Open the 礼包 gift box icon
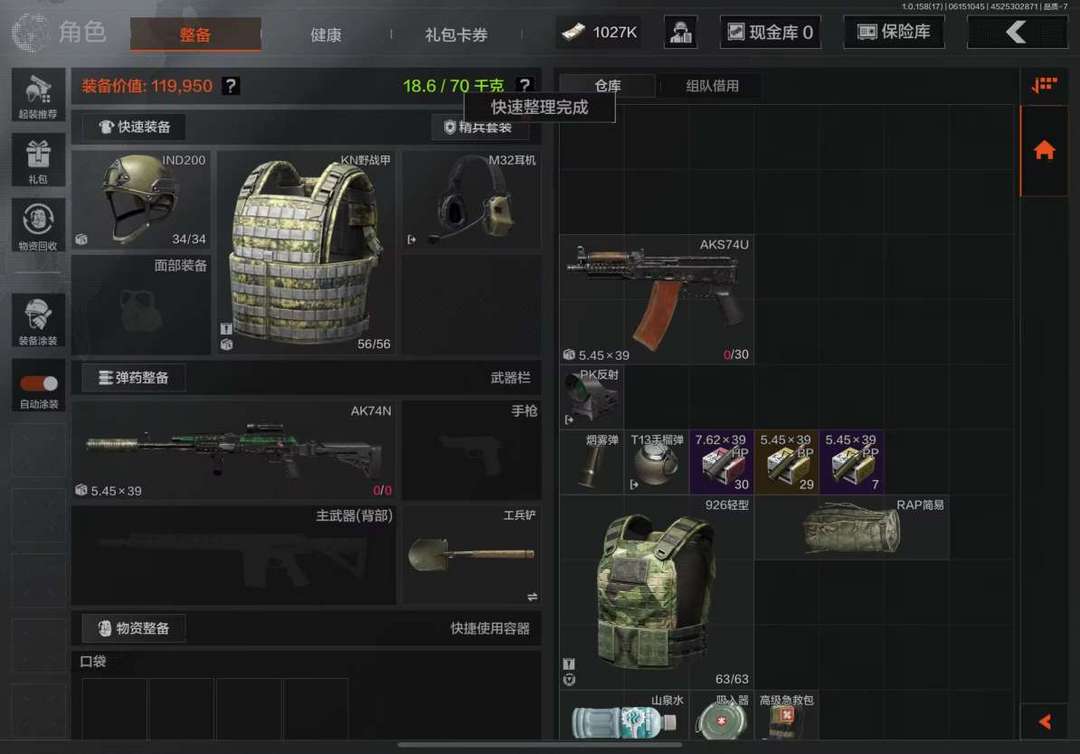Image resolution: width=1080 pixels, height=754 pixels. coord(39,160)
